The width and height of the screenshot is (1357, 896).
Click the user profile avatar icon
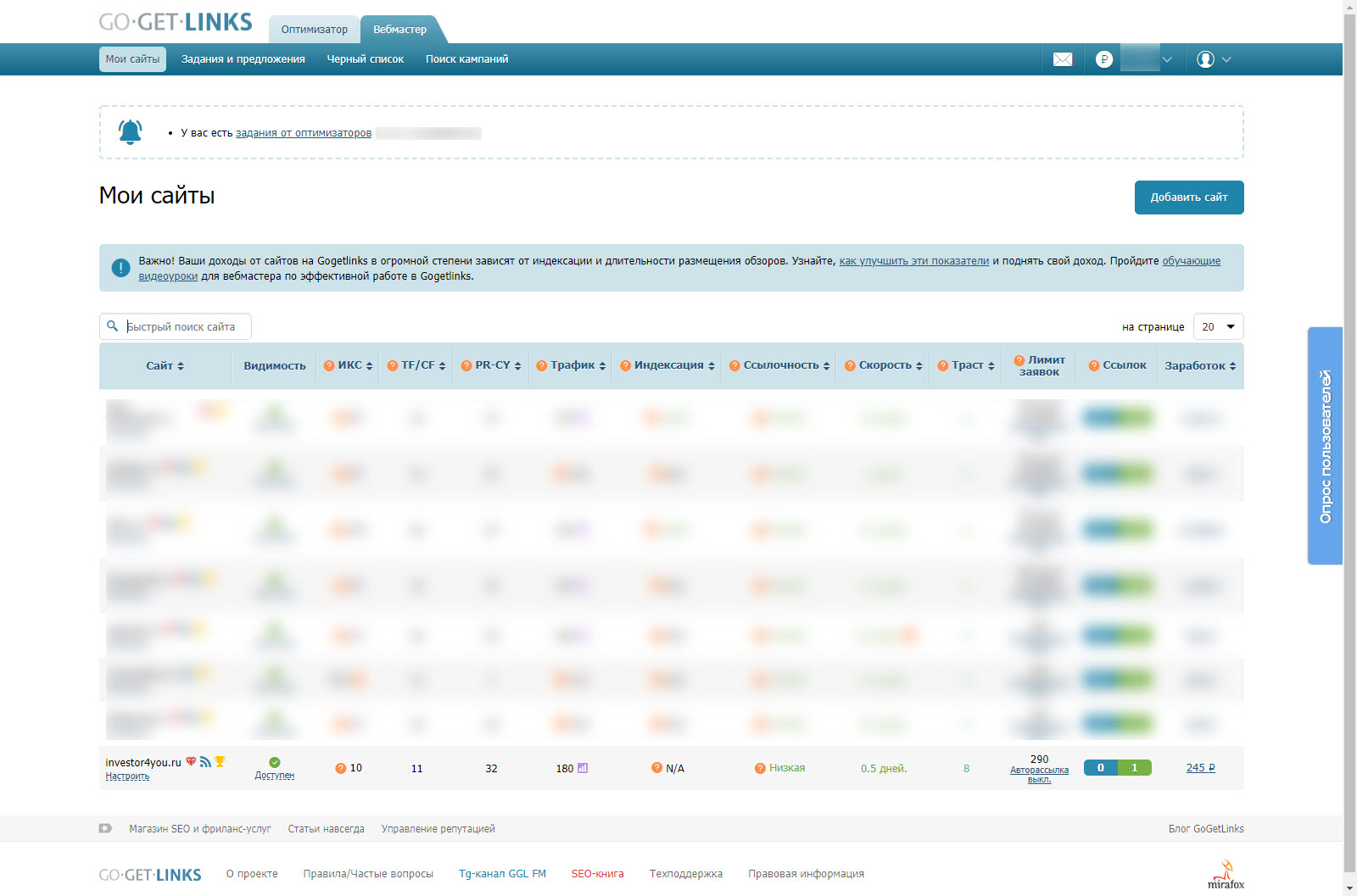click(1205, 59)
